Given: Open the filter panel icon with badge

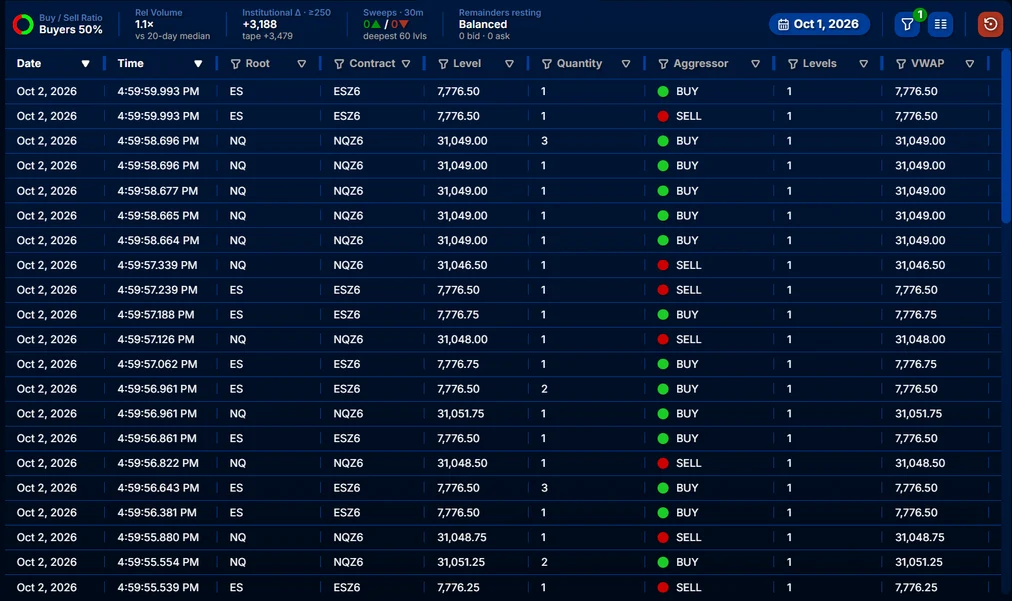Looking at the screenshot, I should pos(907,24).
